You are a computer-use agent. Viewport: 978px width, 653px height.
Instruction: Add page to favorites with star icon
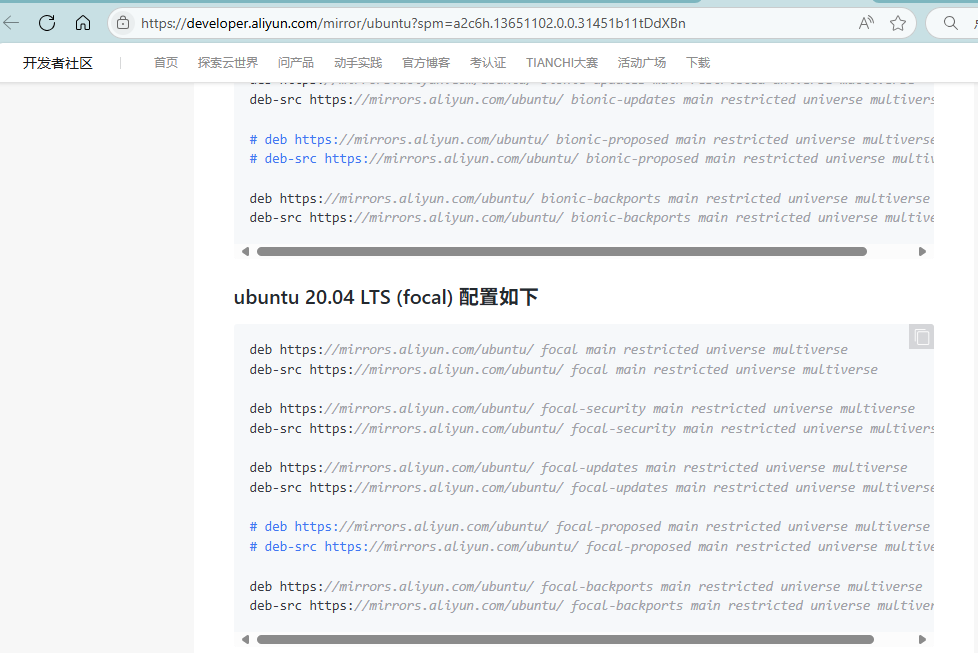point(898,24)
